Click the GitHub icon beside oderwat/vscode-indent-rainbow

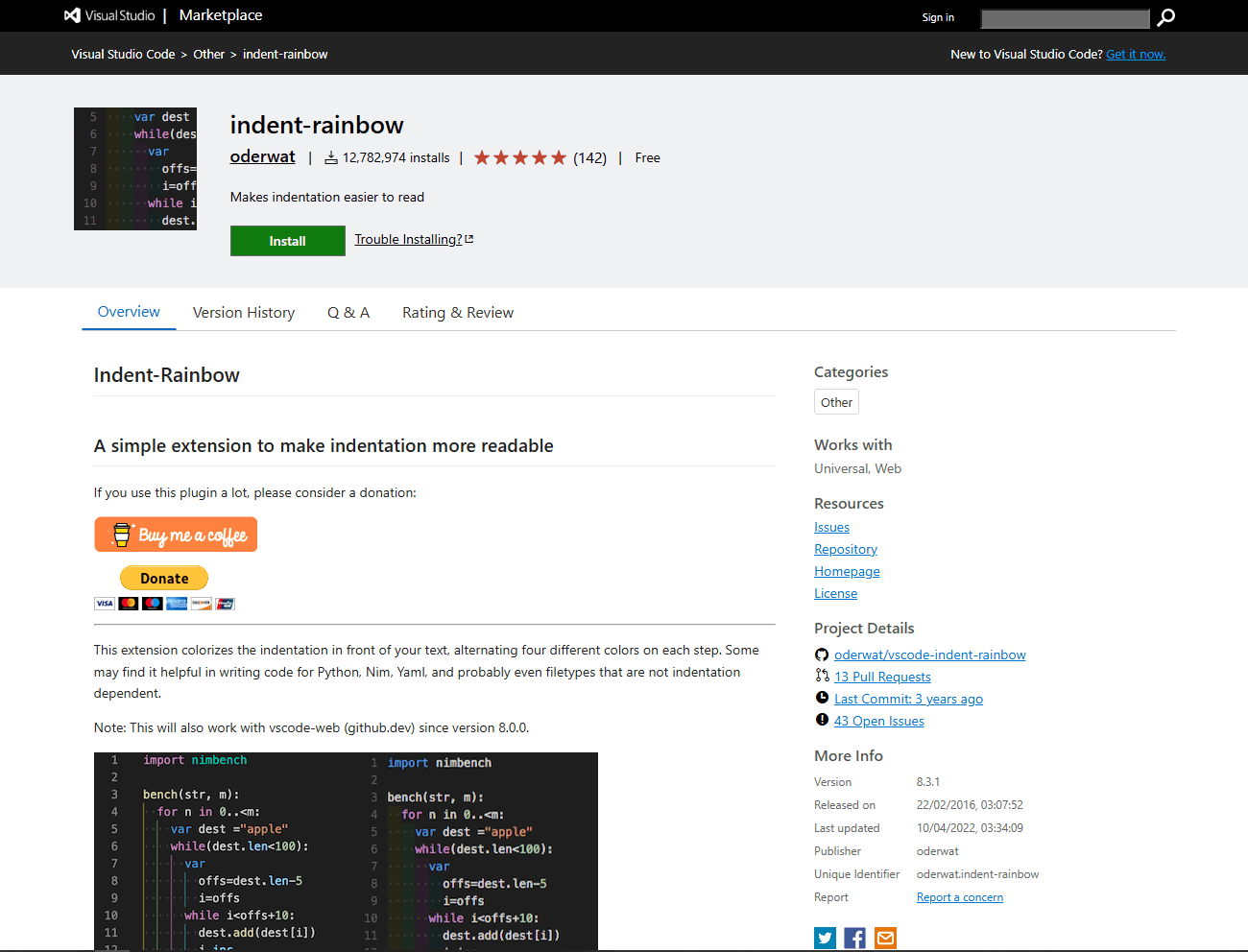coord(822,654)
